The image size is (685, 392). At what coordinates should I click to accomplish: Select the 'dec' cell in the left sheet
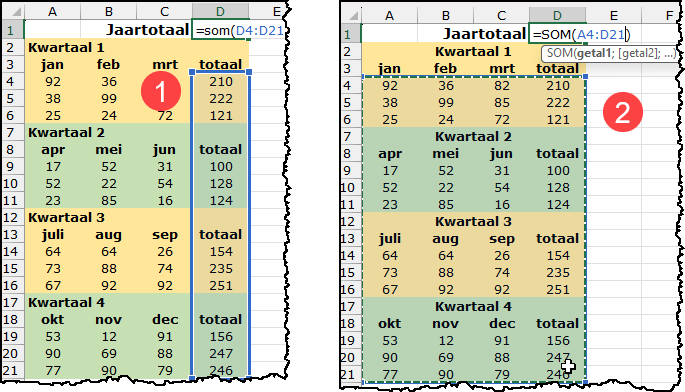(x=164, y=319)
